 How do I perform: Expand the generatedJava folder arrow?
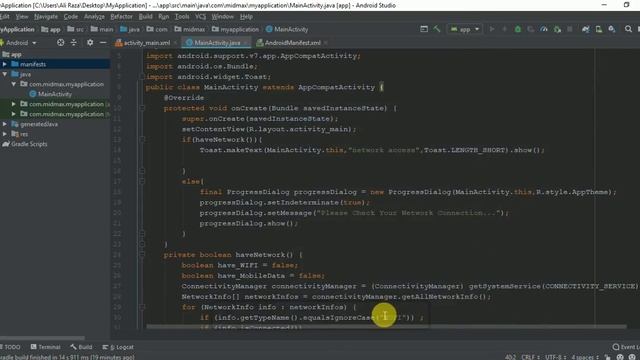(4, 124)
